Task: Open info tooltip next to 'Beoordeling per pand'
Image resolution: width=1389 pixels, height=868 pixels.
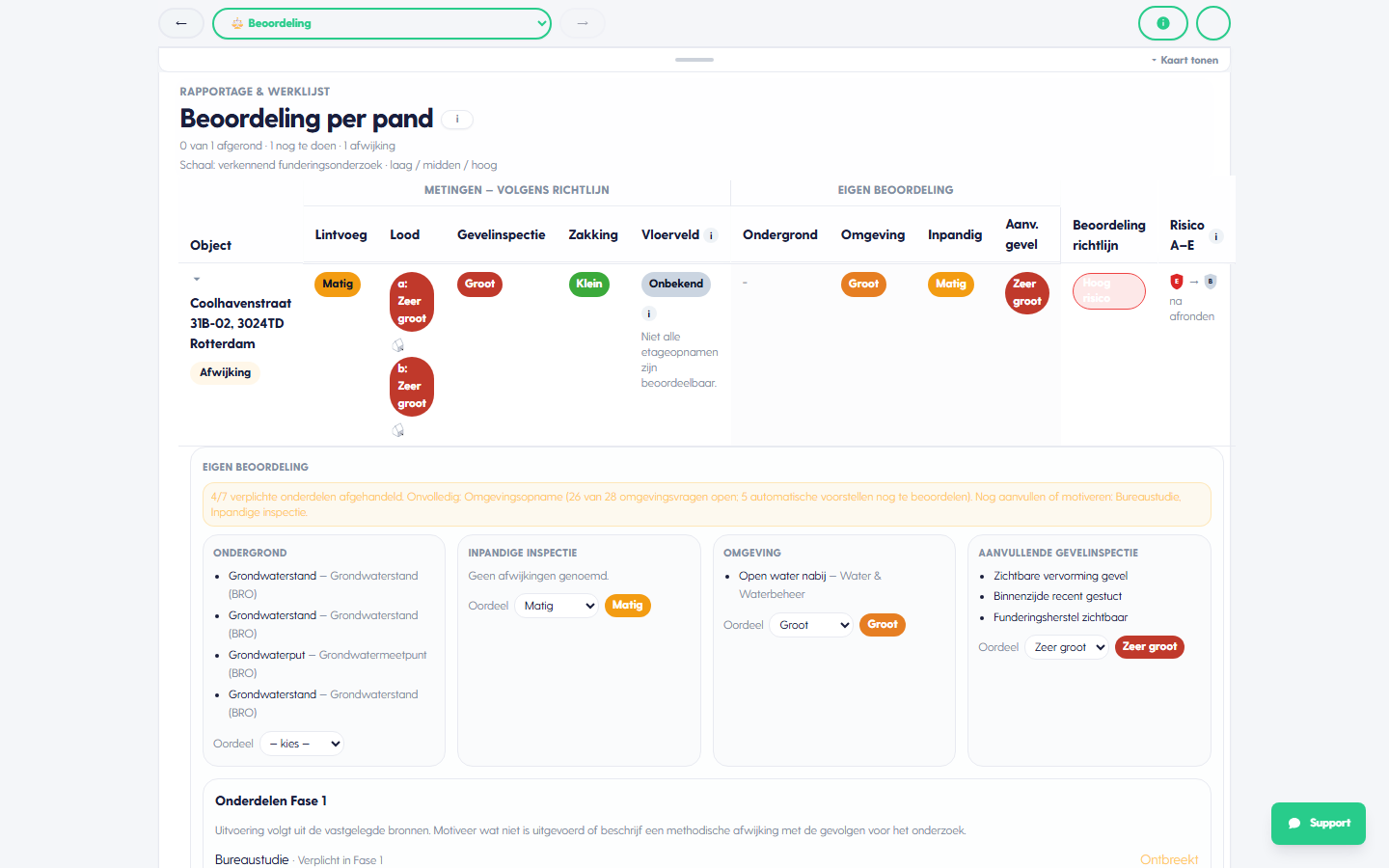Action: coord(457,120)
